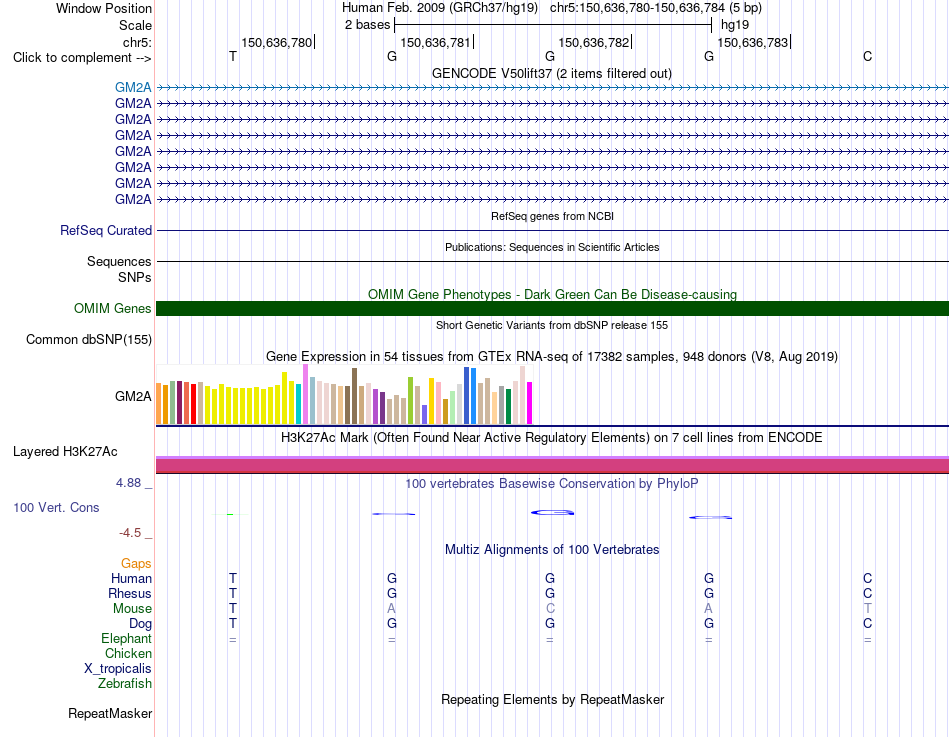Select the Zebrafish species row label
Image resolution: width=950 pixels, height=737 pixels.
tap(125, 683)
